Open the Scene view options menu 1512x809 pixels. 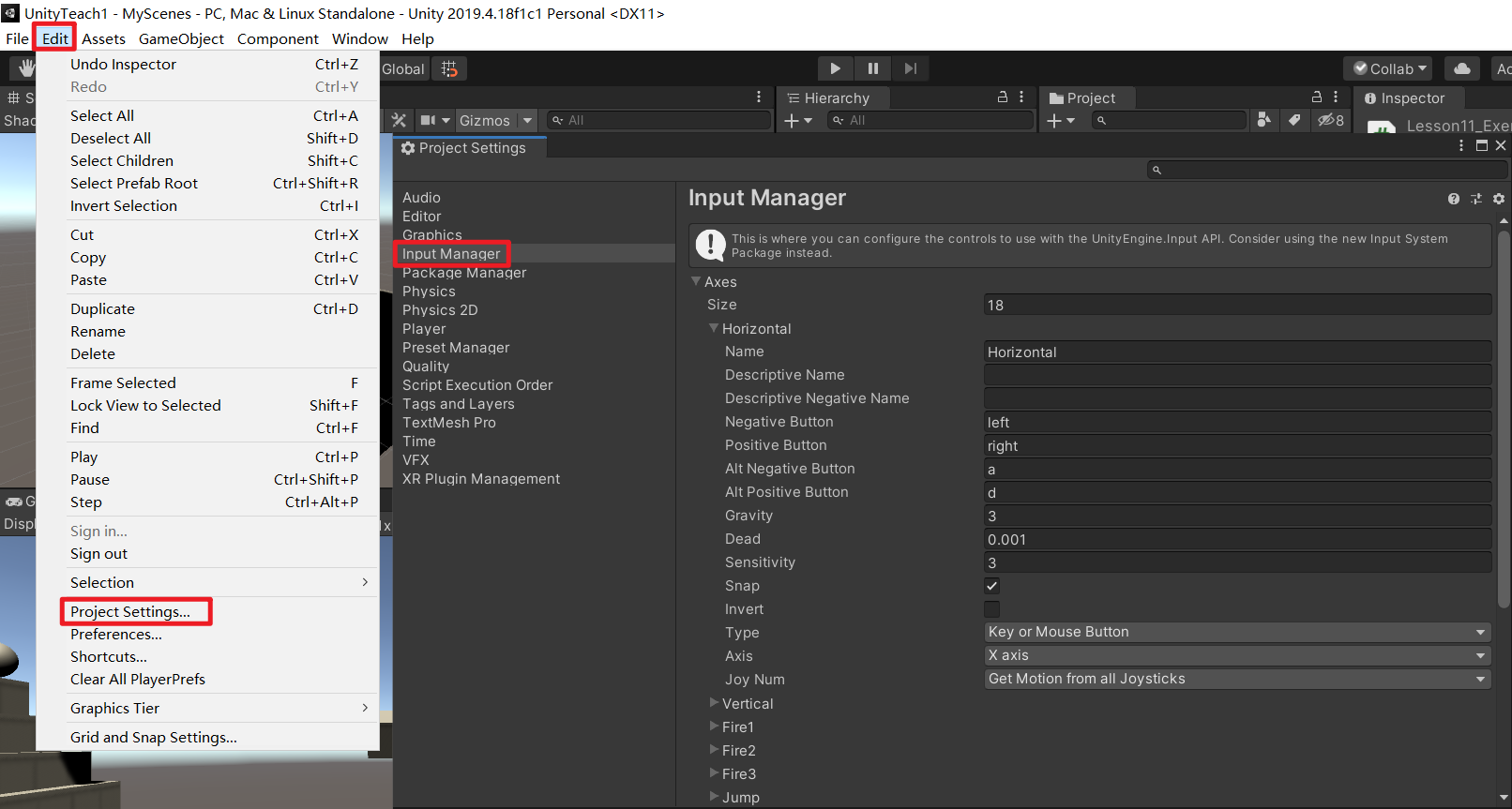759,97
